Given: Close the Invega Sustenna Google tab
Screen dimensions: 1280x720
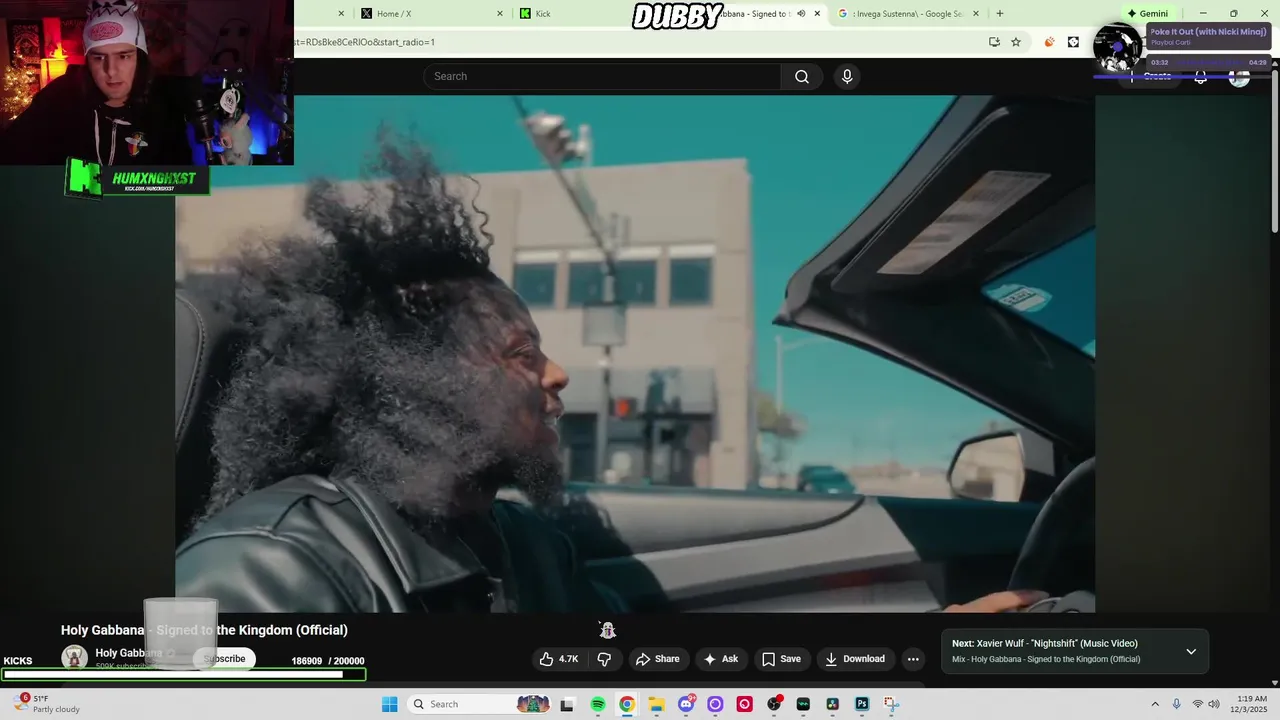Looking at the screenshot, I should coord(976,14).
